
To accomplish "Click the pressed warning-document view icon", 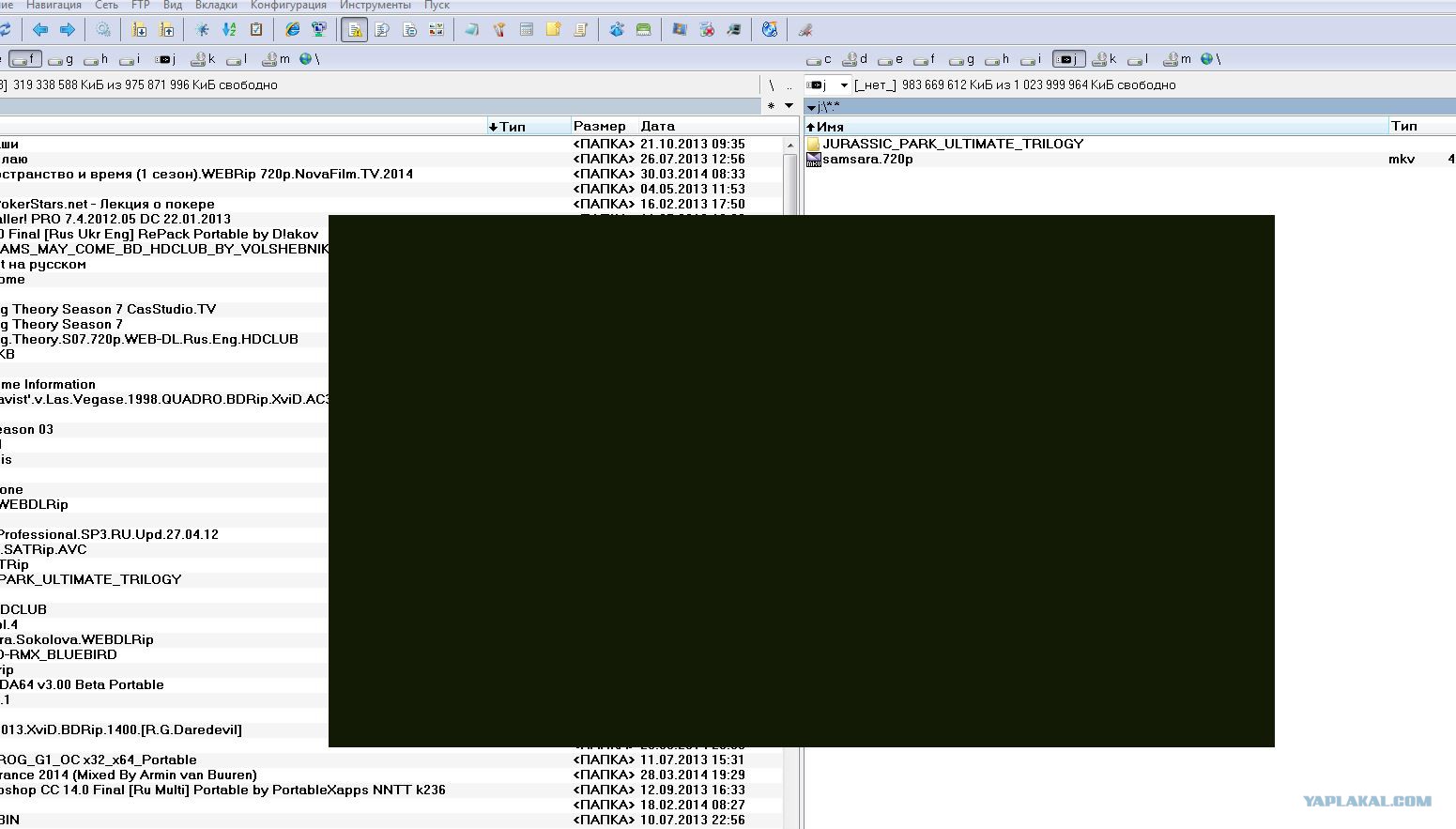I will coord(355,30).
